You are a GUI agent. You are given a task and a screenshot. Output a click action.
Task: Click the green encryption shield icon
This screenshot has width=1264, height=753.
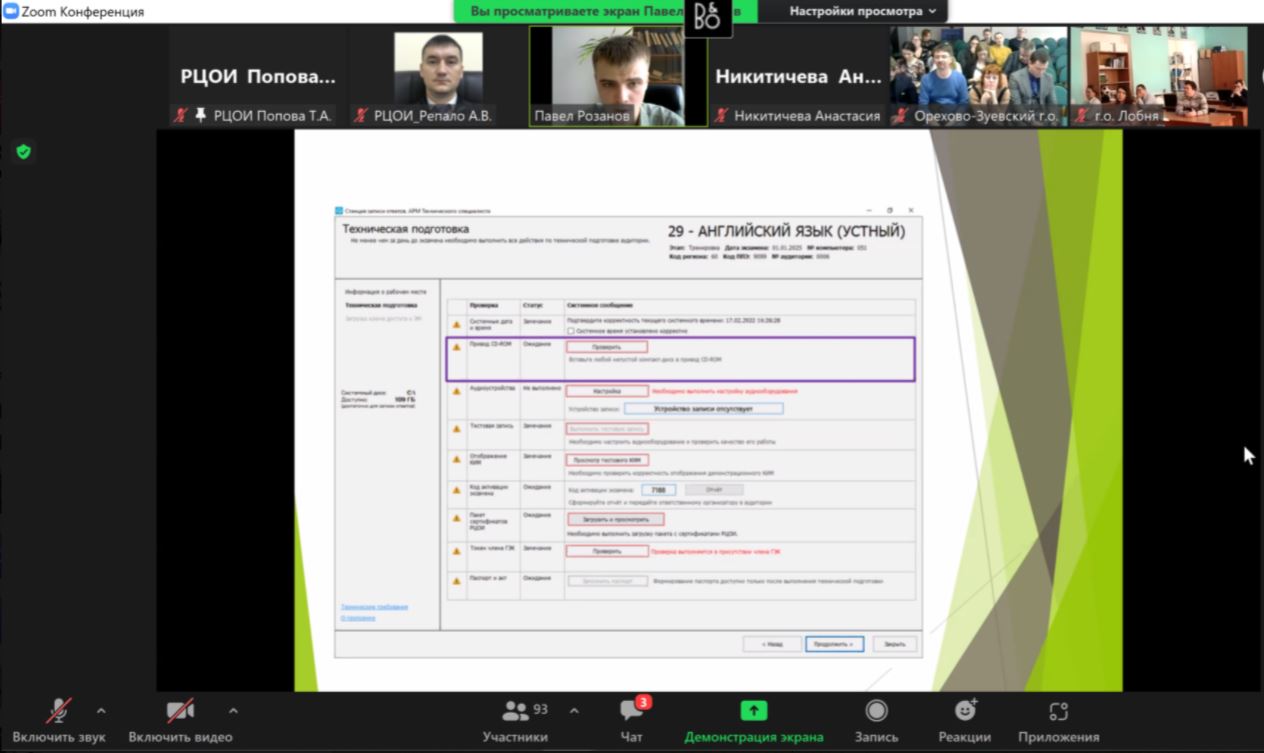(23, 152)
